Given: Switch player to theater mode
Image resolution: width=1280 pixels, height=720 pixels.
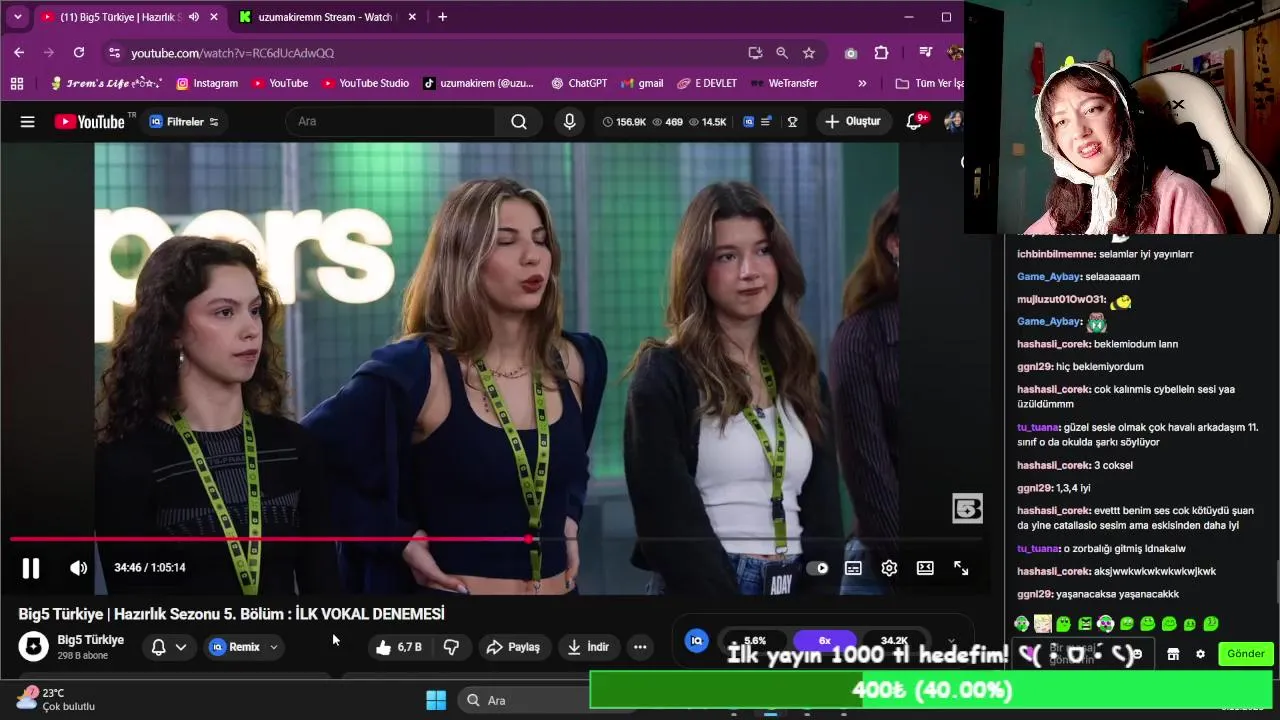Looking at the screenshot, I should point(925,568).
